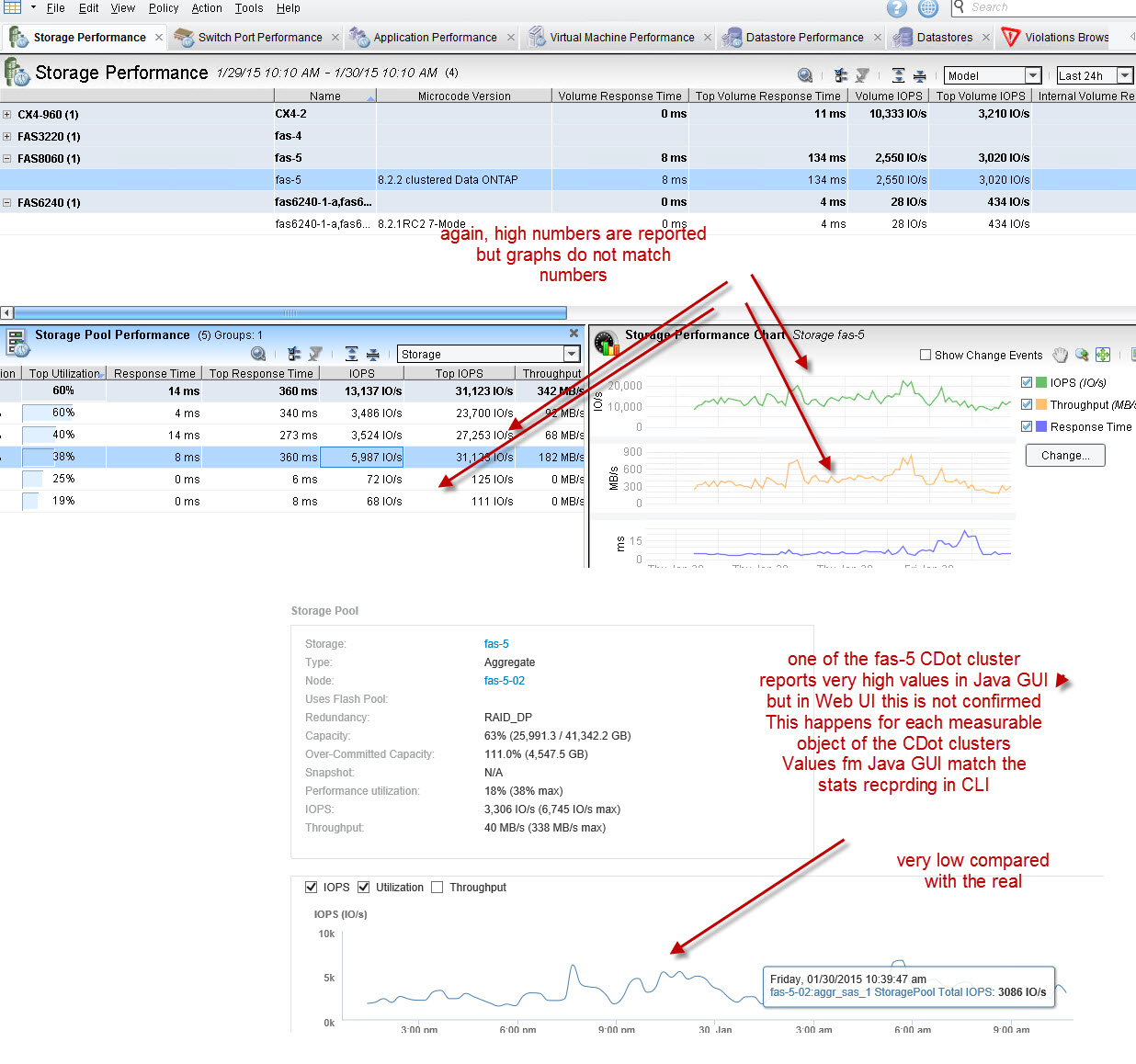Image resolution: width=1136 pixels, height=1064 pixels.
Task: Click expand all groups icon in Storage Performance toolbar
Action: click(898, 75)
